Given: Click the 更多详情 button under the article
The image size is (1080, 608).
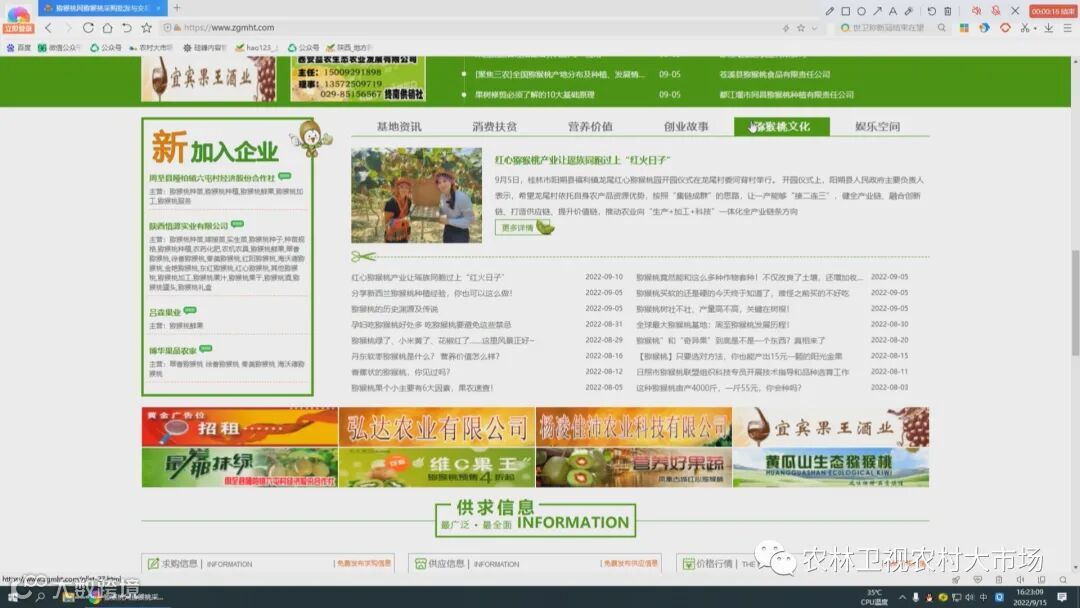Looking at the screenshot, I should tap(524, 227).
